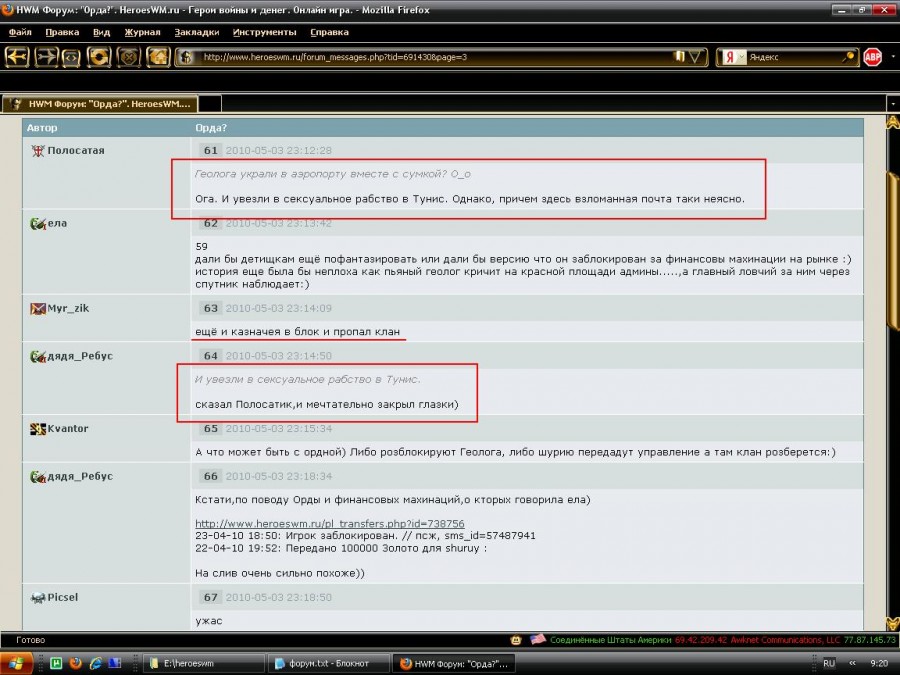Click in the address bar URL field
Viewport: 900px width, 675px height.
pos(430,57)
